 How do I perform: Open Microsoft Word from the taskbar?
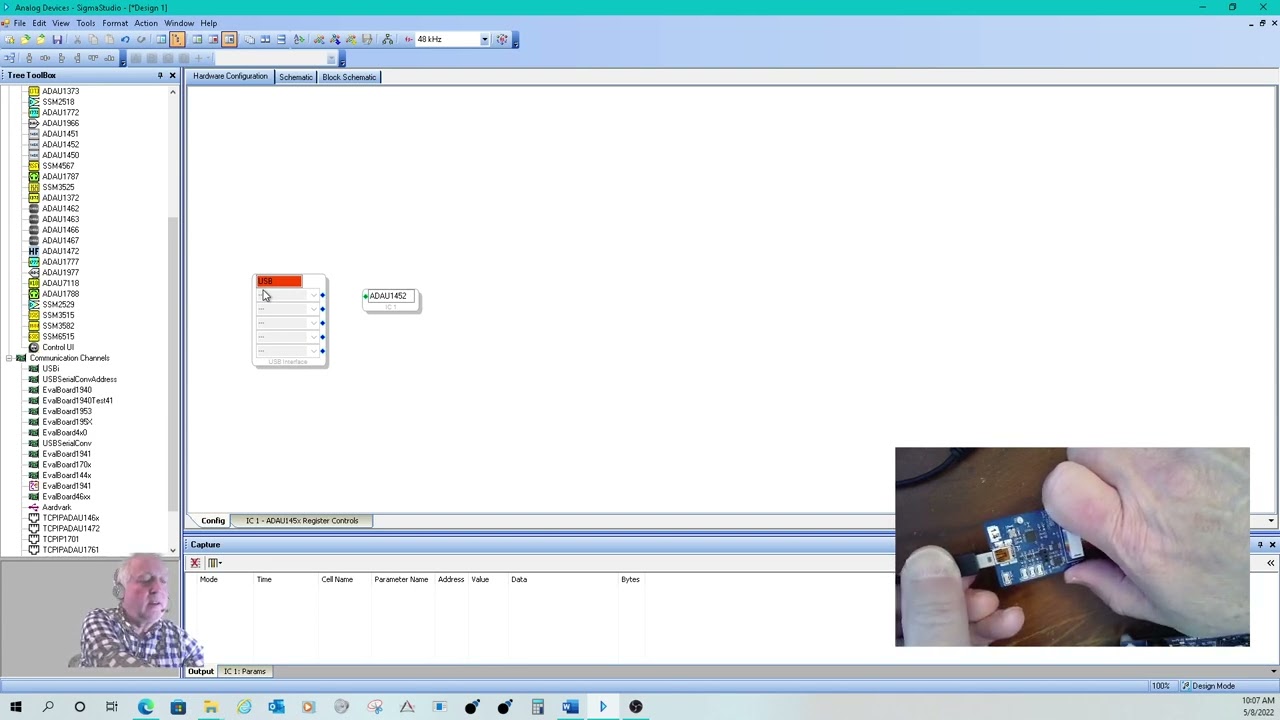click(x=570, y=707)
